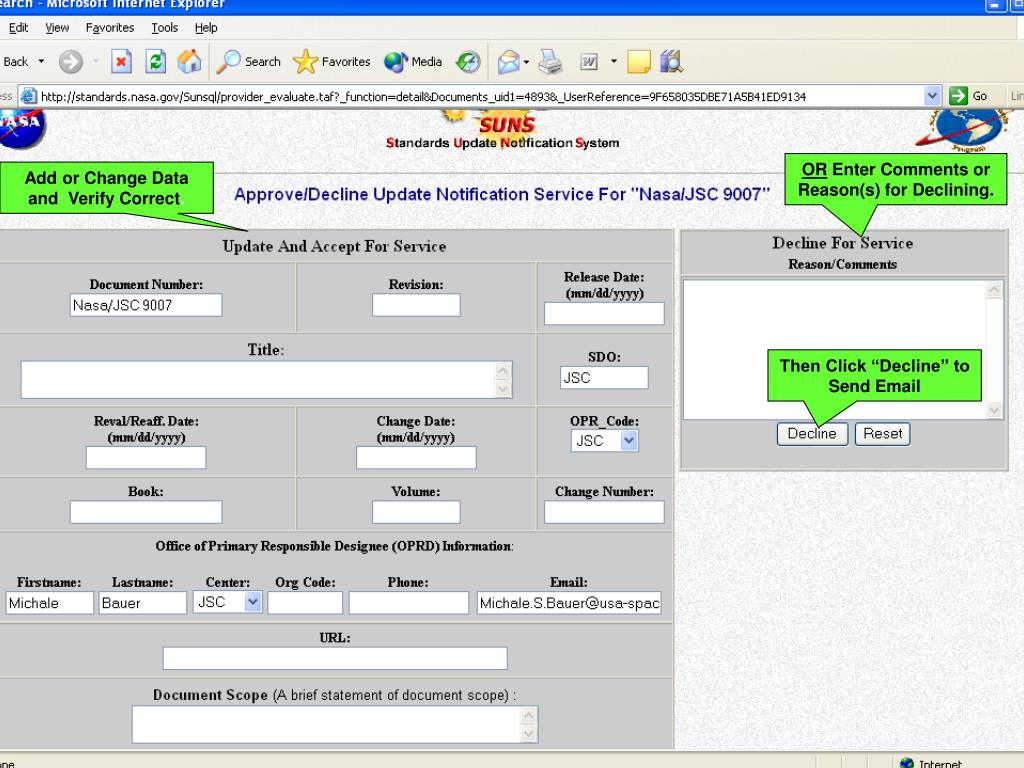The height and width of the screenshot is (768, 1024).
Task: Click the NASA logo at the page top
Action: pyautogui.click(x=22, y=128)
